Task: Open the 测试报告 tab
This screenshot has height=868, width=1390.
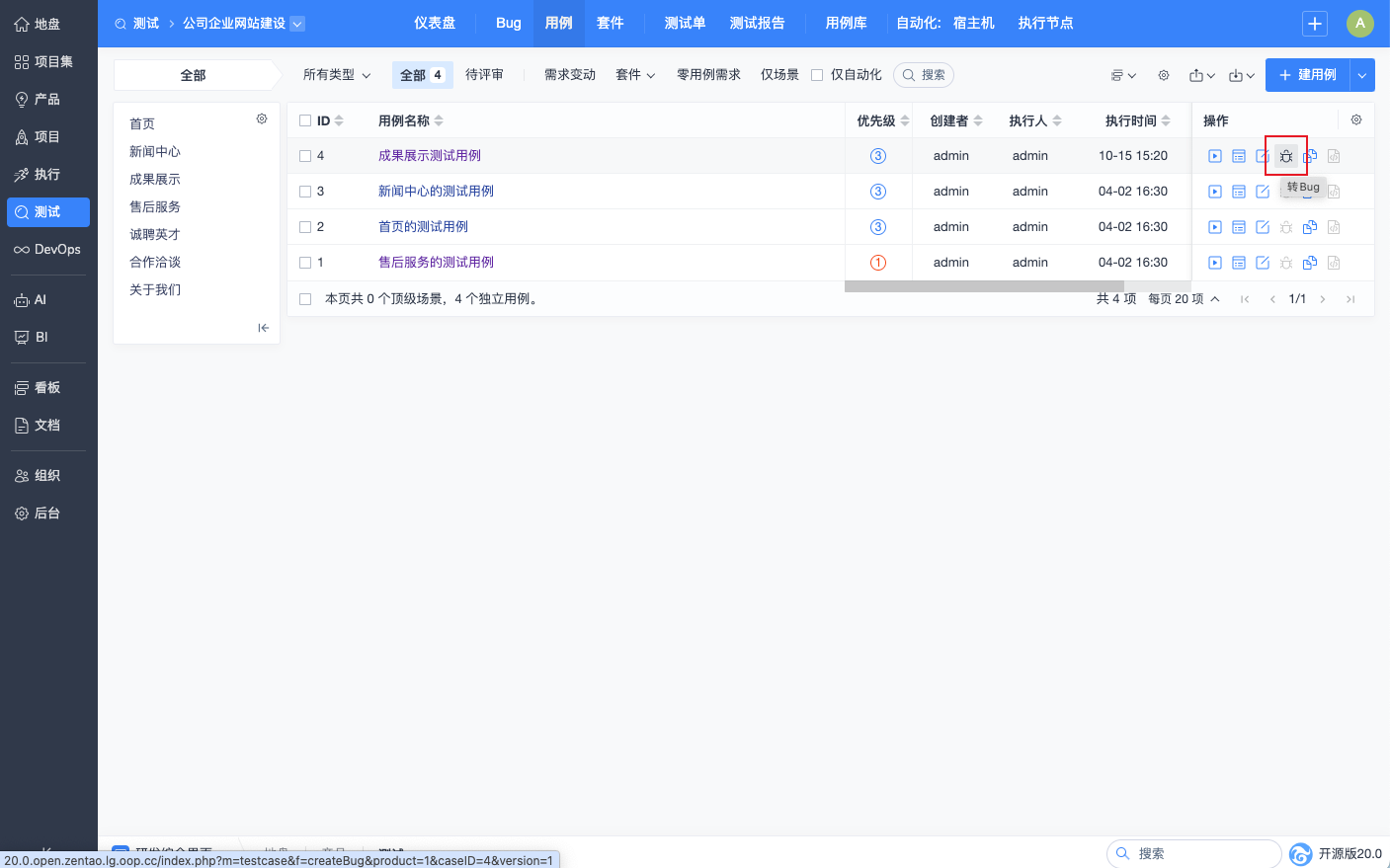Action: 757,23
